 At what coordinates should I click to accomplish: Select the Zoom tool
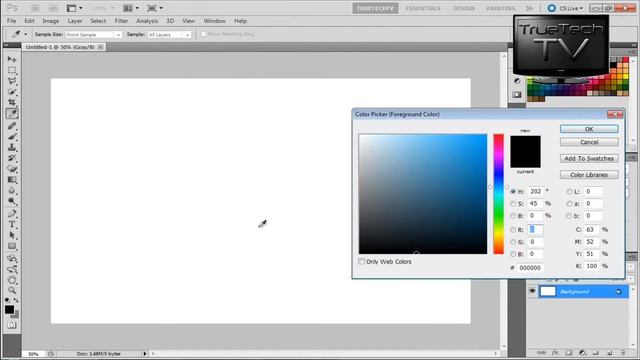pyautogui.click(x=12, y=291)
